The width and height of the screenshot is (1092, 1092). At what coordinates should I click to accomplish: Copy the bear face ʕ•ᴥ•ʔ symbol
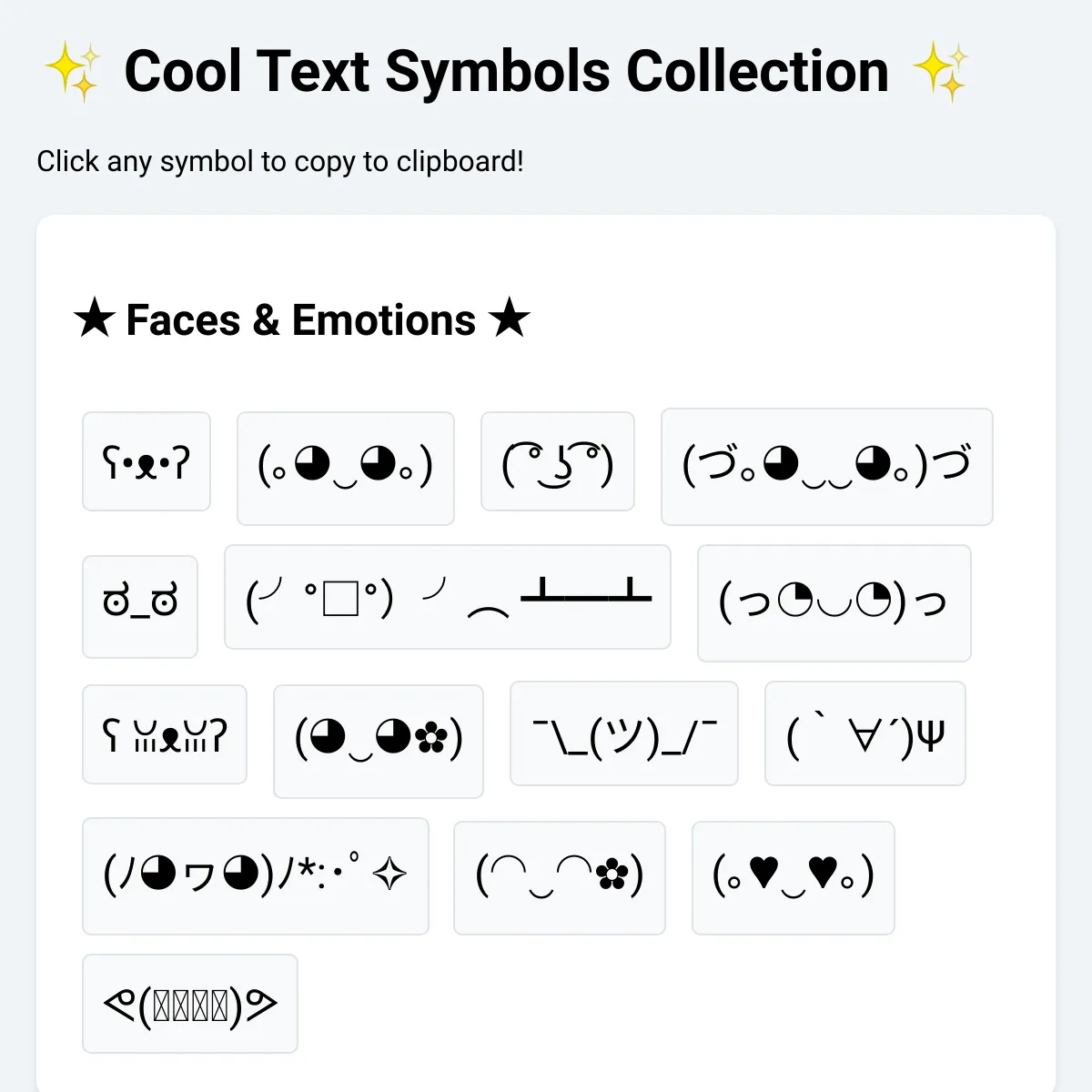point(147,461)
